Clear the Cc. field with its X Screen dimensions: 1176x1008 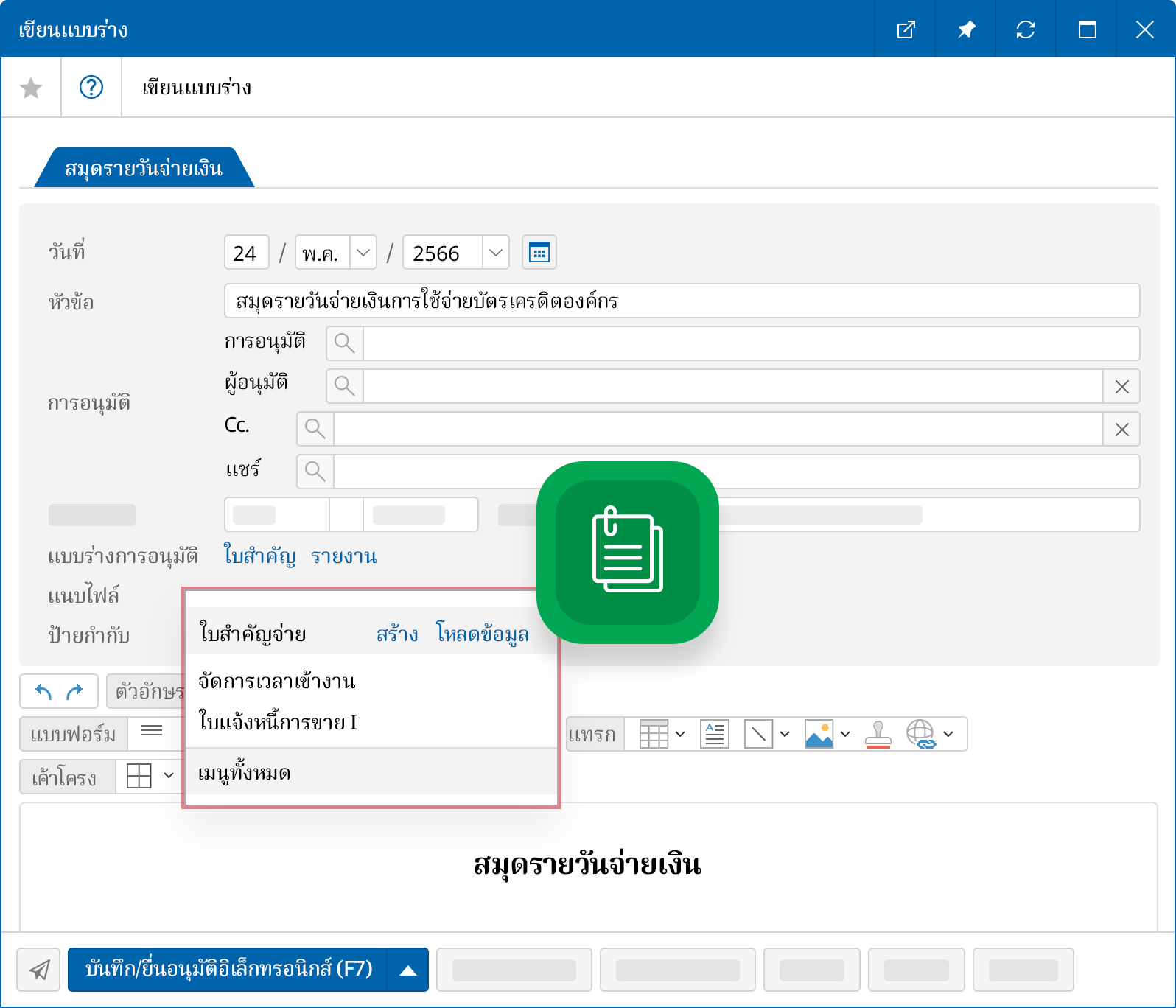tap(1121, 429)
